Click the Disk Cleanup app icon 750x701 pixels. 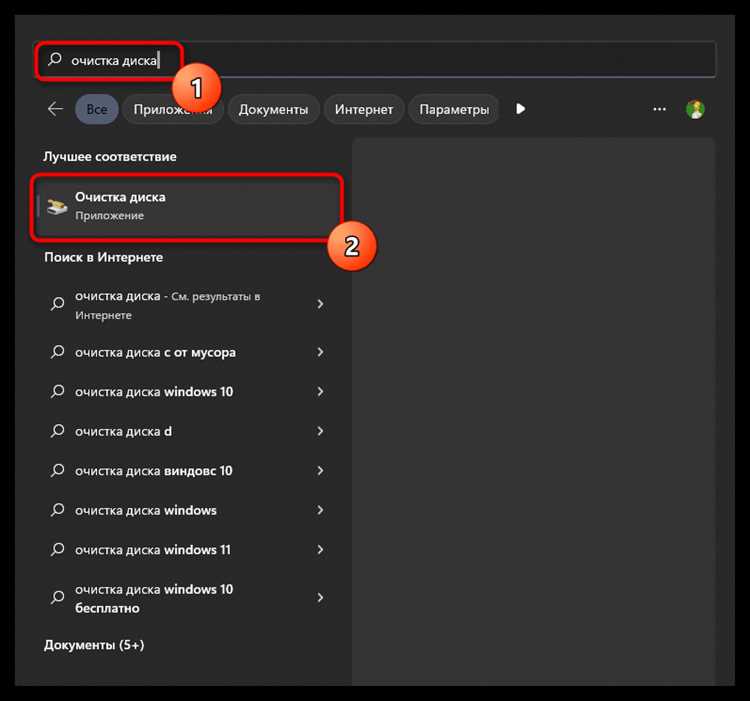click(57, 207)
